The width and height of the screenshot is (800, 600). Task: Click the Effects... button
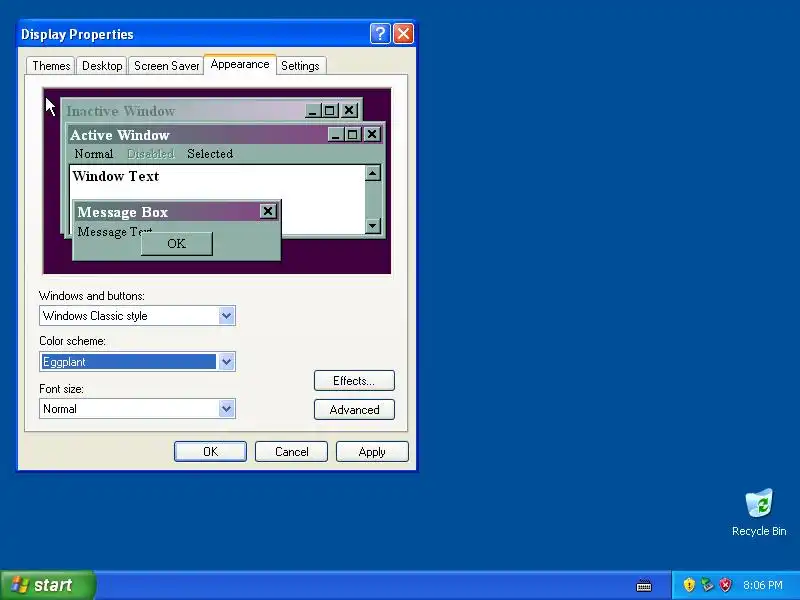[x=354, y=381]
